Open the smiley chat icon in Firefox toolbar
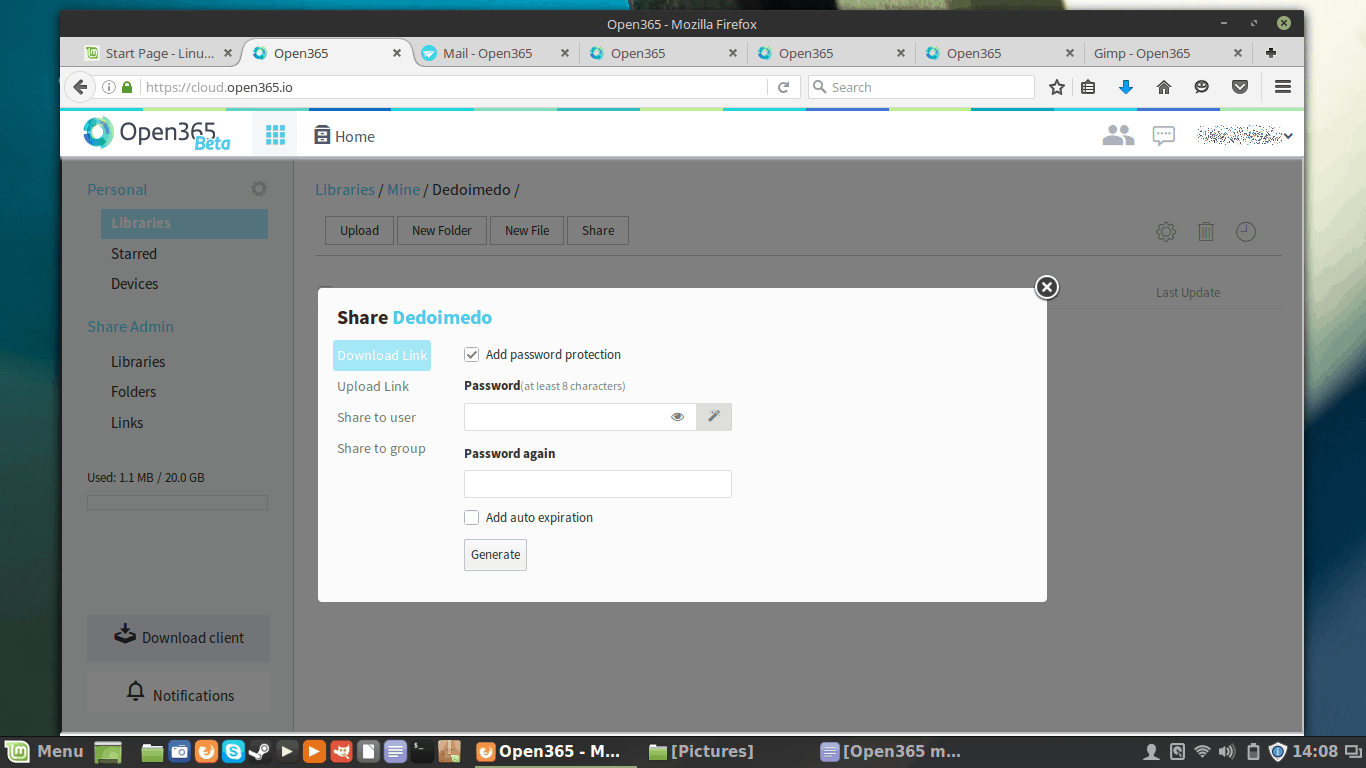Viewport: 1366px width, 768px height. click(x=1202, y=87)
